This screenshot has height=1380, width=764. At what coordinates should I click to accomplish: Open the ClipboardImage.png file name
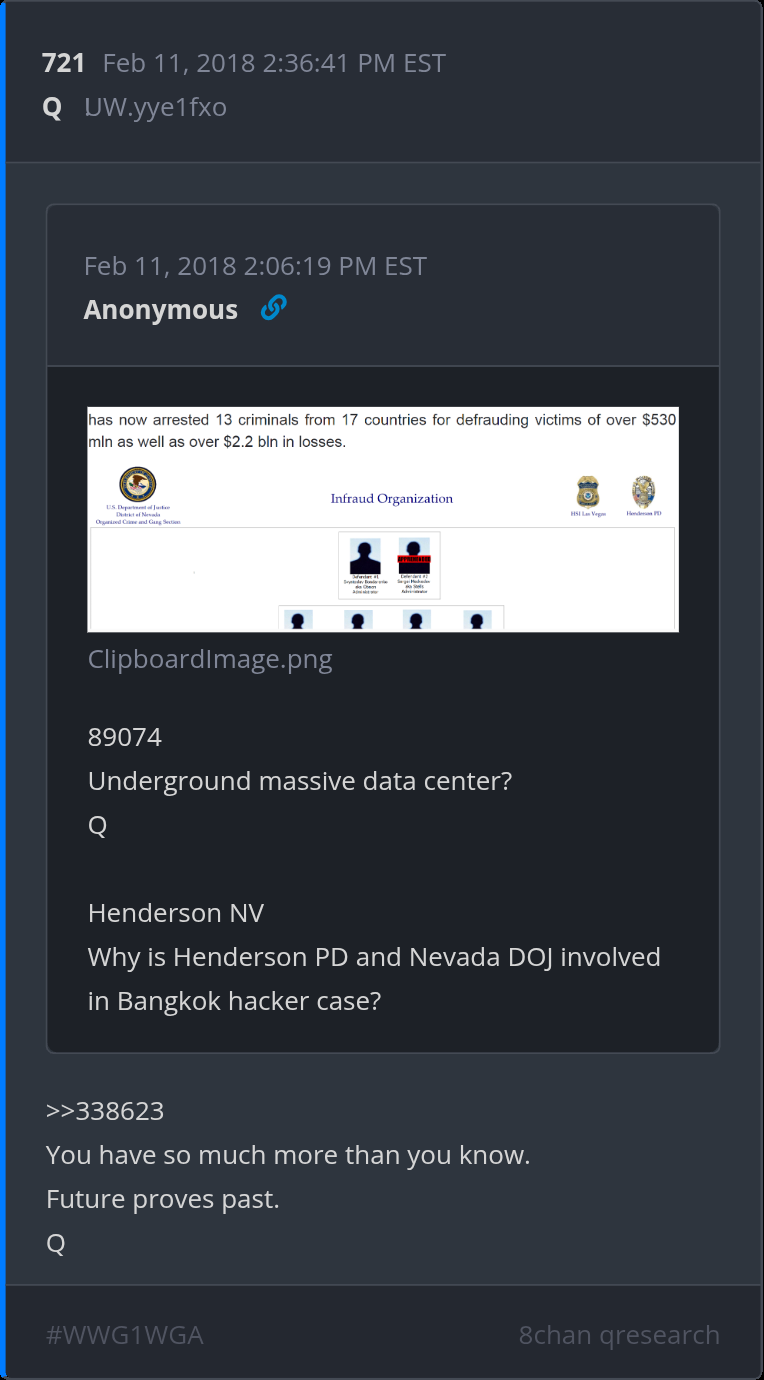[x=210, y=659]
